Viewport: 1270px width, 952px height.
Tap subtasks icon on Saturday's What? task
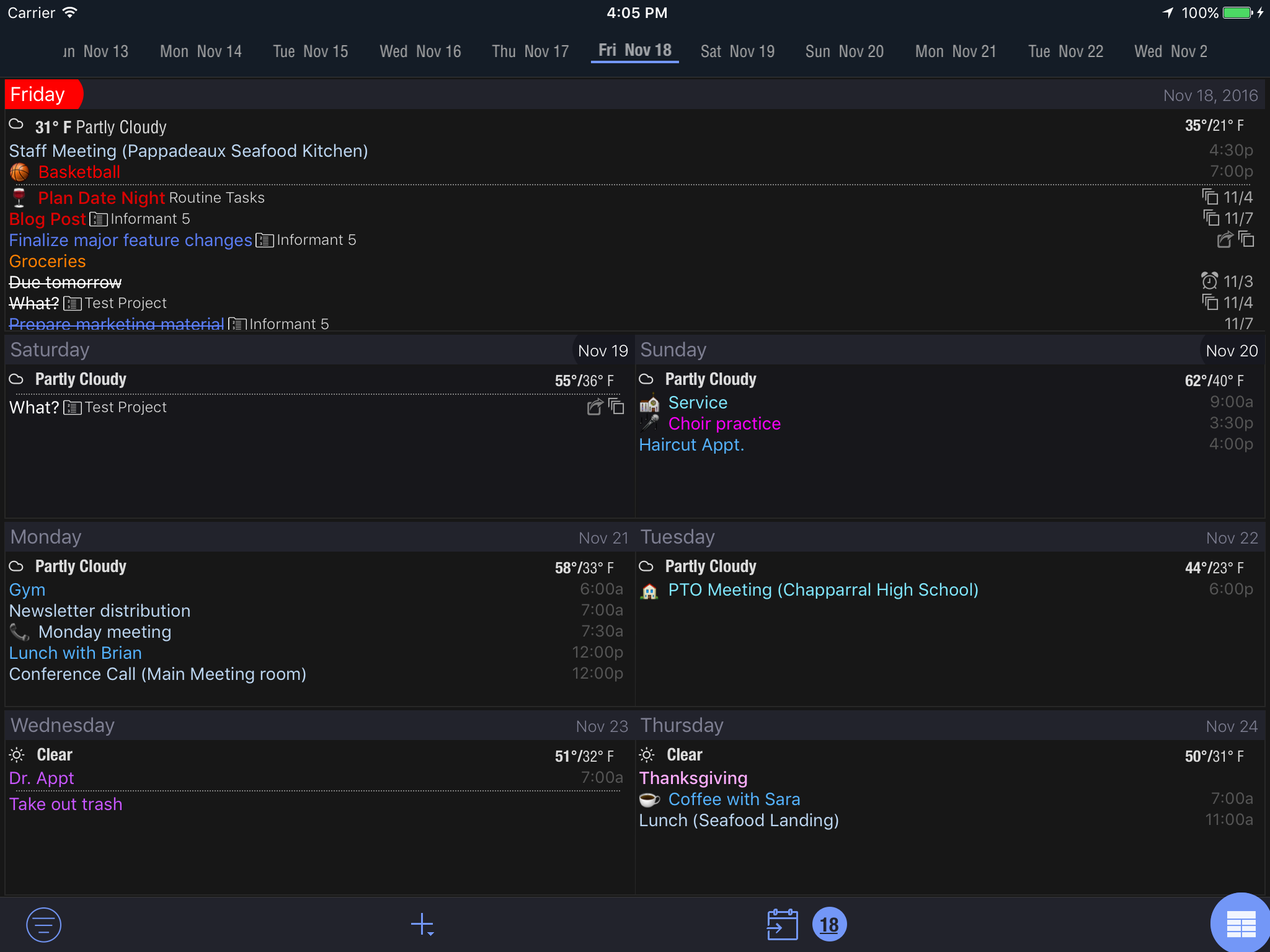point(616,407)
